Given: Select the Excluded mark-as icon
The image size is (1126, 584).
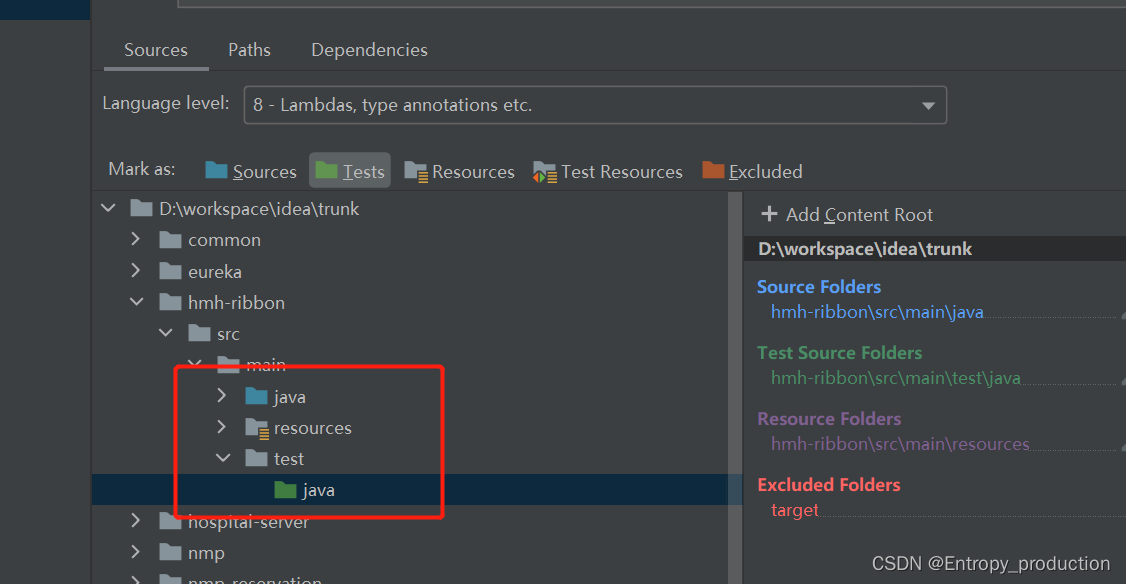Looking at the screenshot, I should [x=712, y=170].
